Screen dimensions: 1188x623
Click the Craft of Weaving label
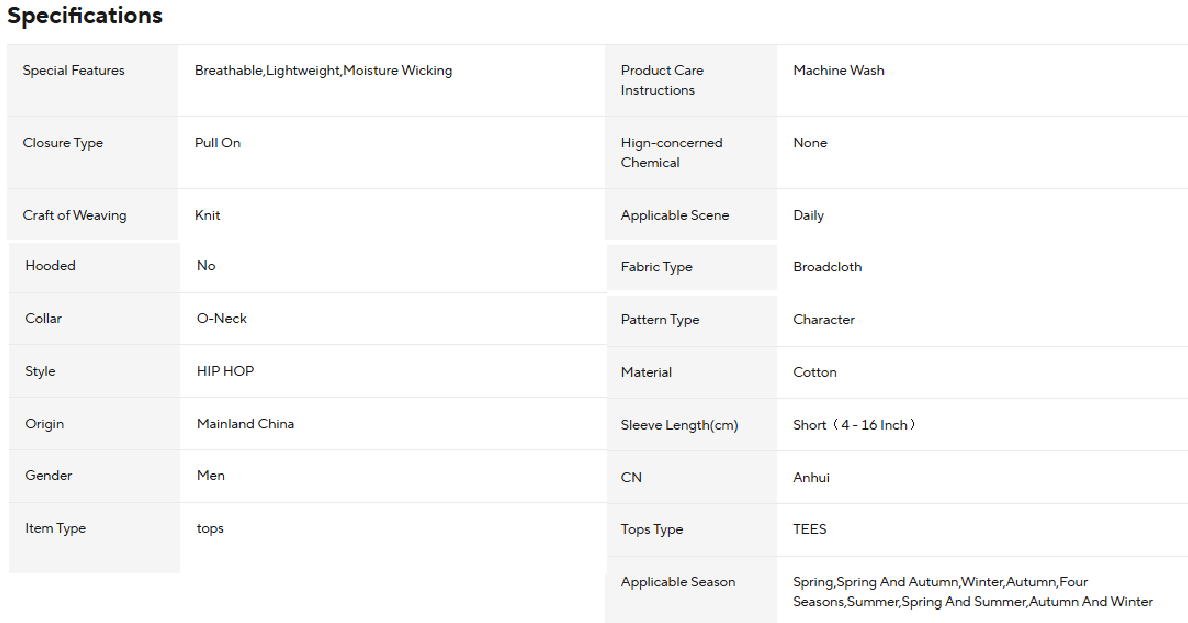(x=75, y=216)
